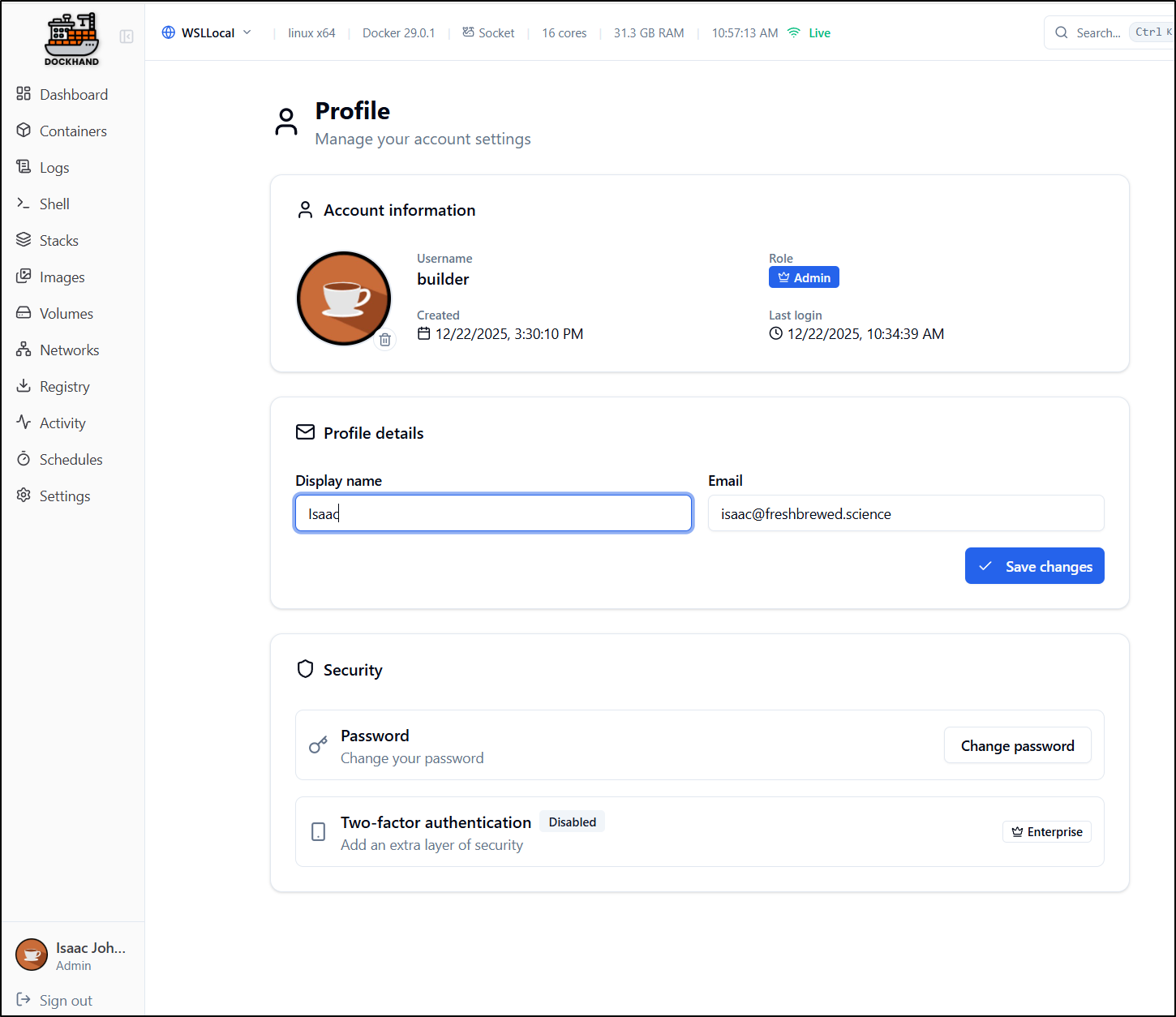The image size is (1176, 1017).
Task: Click into the Display name field
Action: [493, 514]
